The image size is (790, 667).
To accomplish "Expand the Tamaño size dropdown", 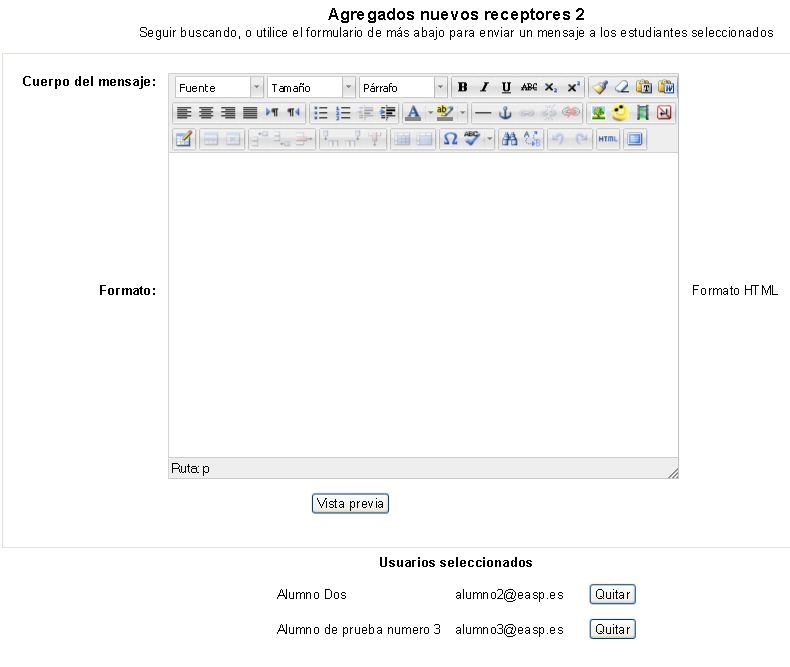I will (x=311, y=88).
